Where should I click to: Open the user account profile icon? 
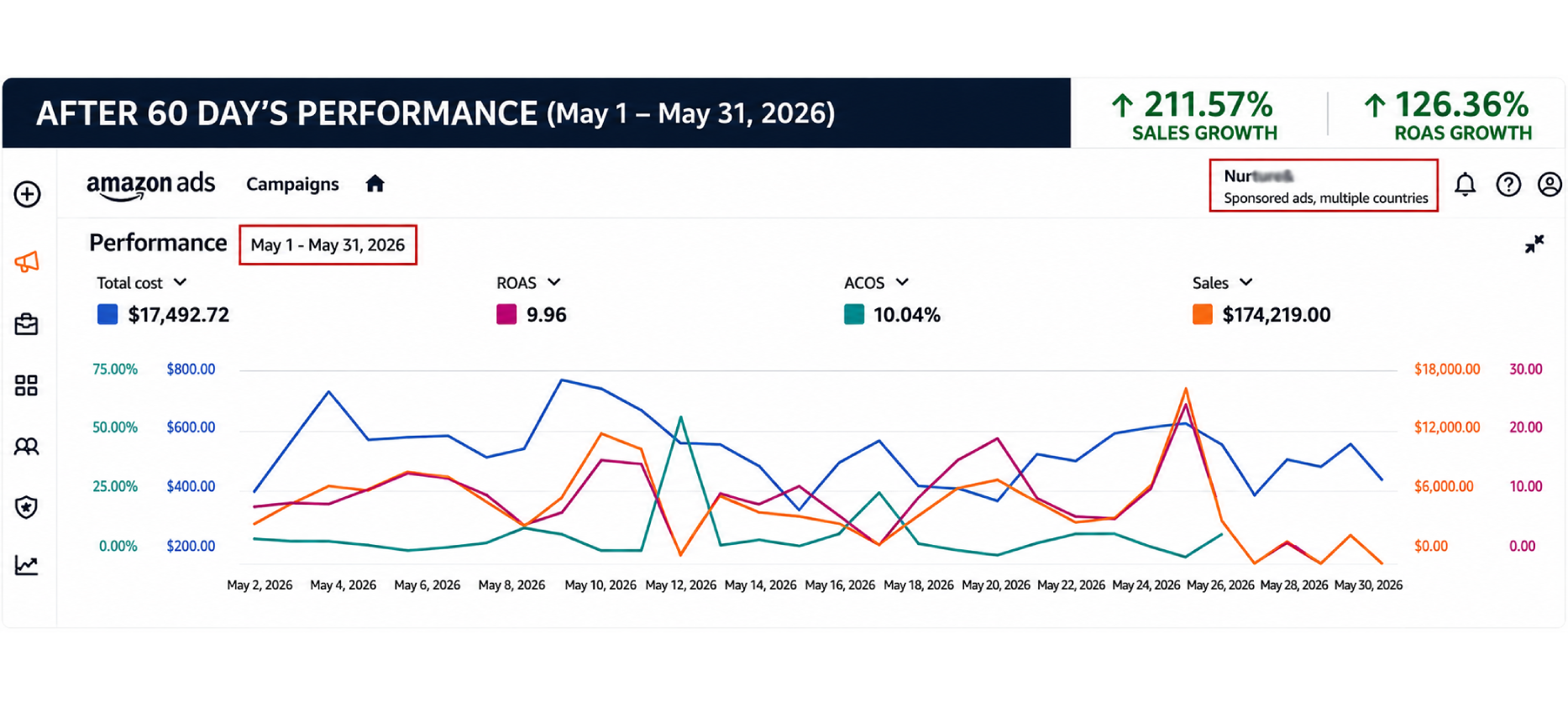(1550, 185)
